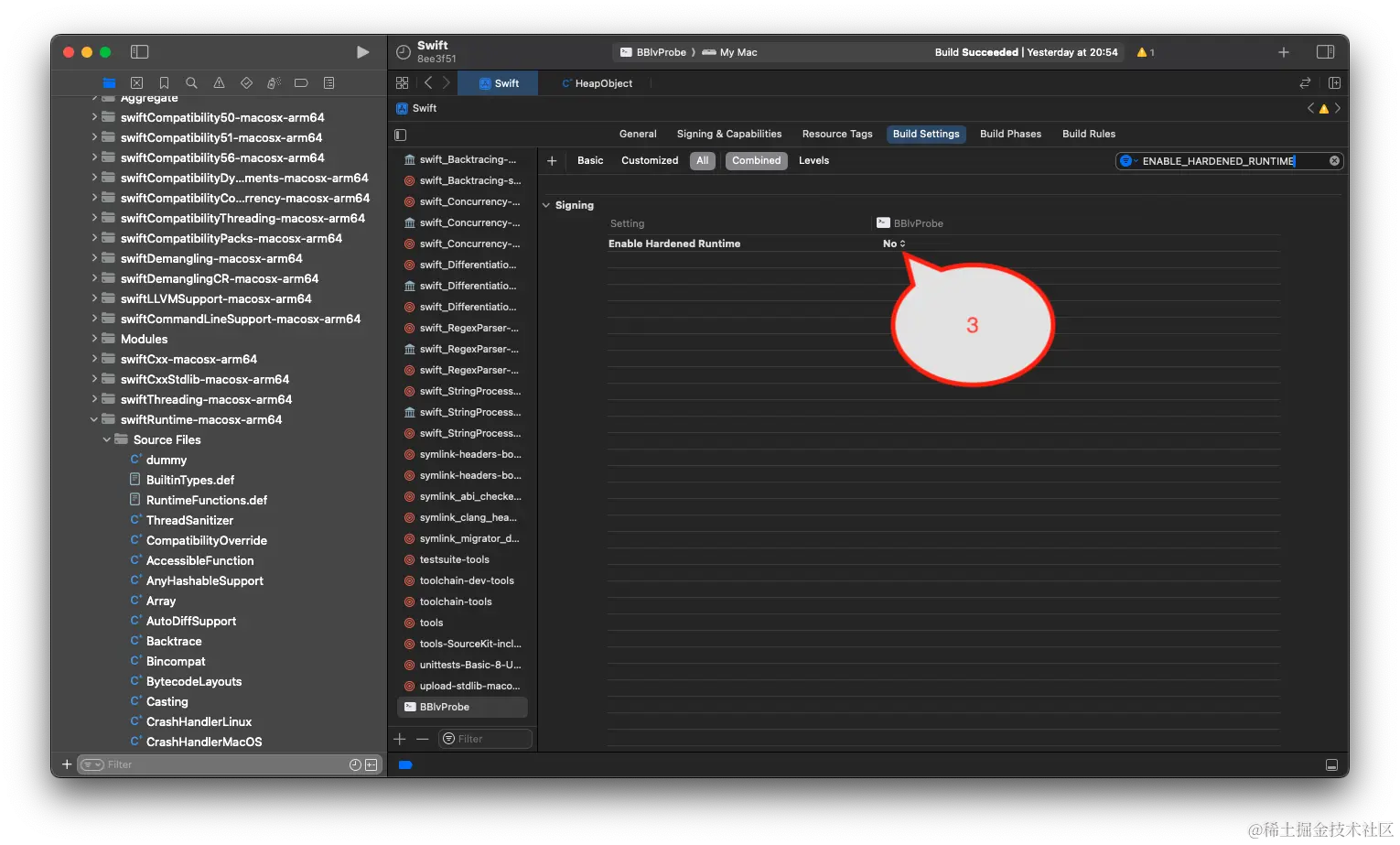
Task: Remove the selected target with the minus icon
Action: 422,739
